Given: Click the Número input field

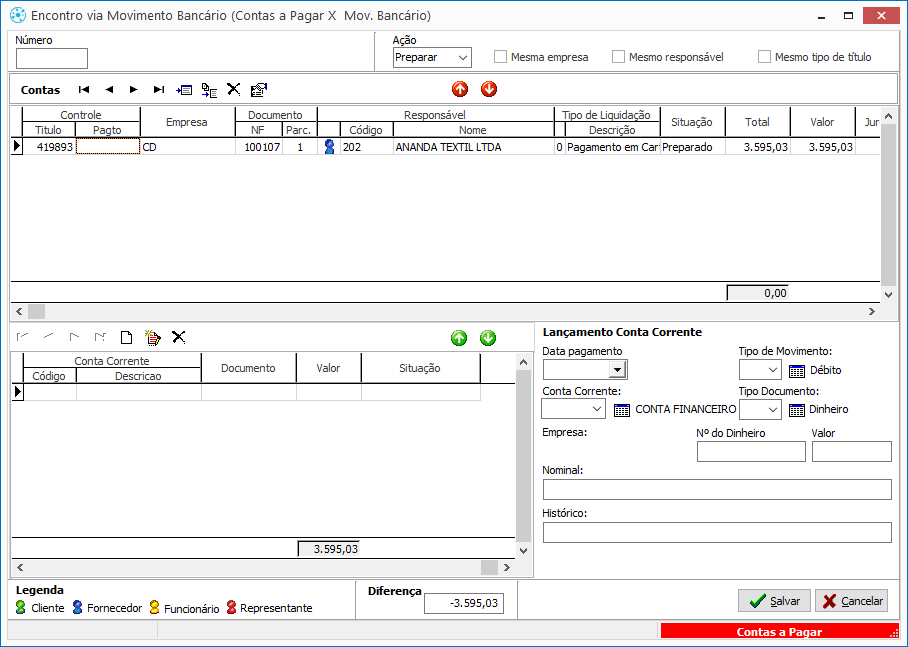Looking at the screenshot, I should 52,59.
